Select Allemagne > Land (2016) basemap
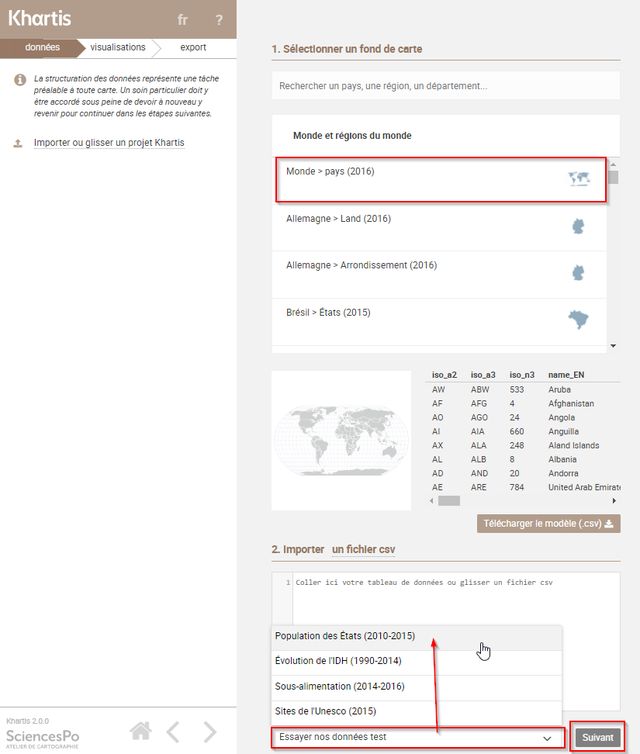640x754 pixels. click(x=338, y=219)
